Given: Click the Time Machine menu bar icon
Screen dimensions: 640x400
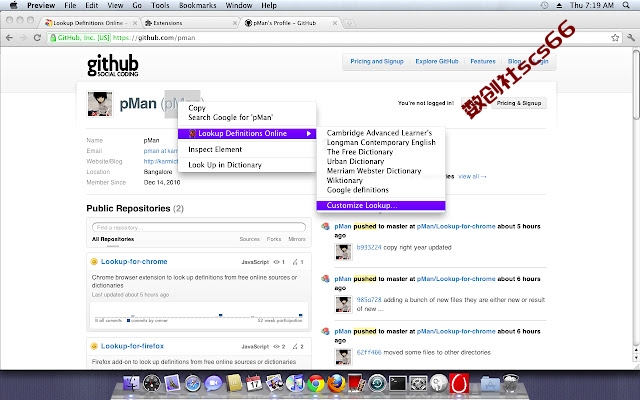Looking at the screenshot, I should [x=544, y=5].
